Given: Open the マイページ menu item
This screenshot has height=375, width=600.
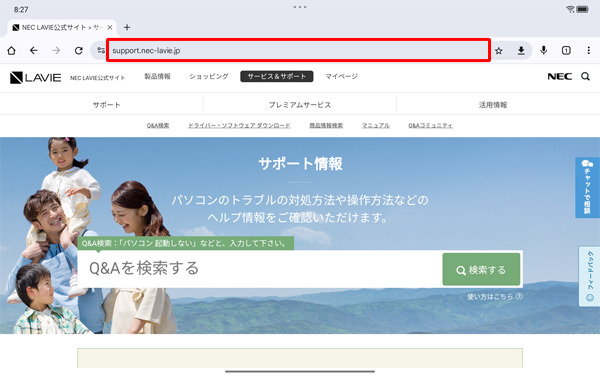Looking at the screenshot, I should click(341, 77).
